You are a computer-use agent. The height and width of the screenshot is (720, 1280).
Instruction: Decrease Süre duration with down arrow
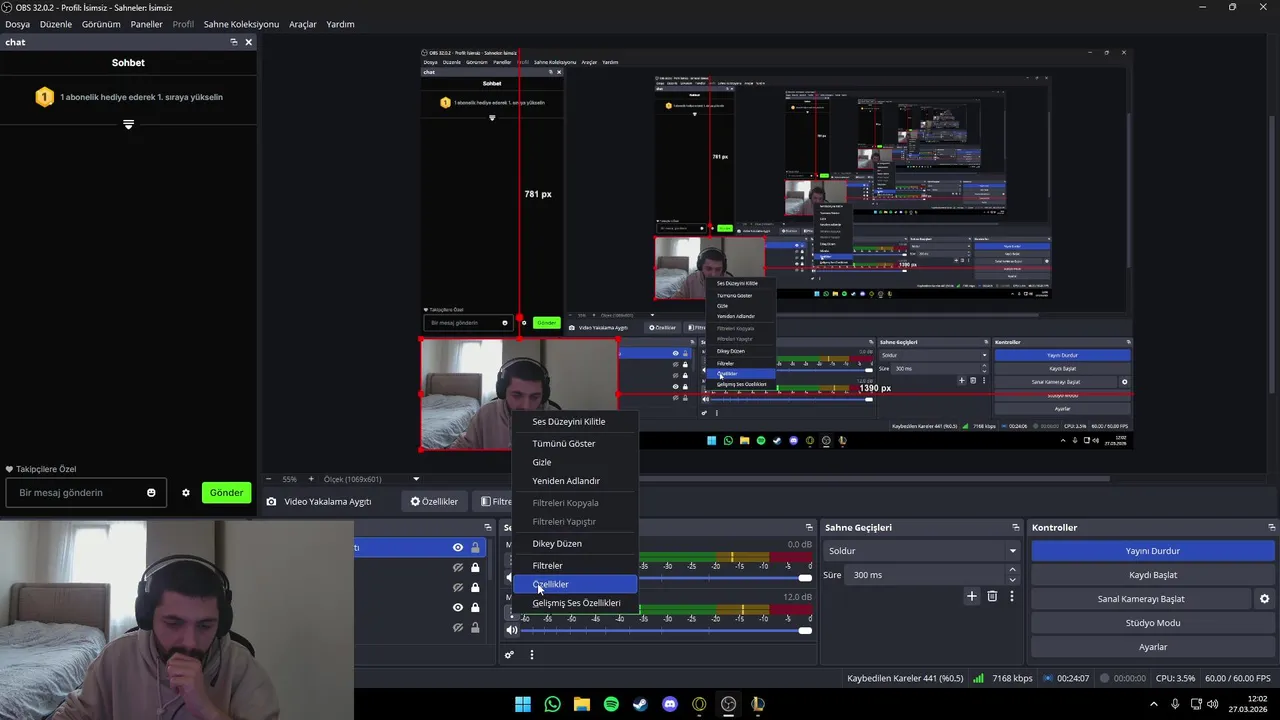(1012, 580)
